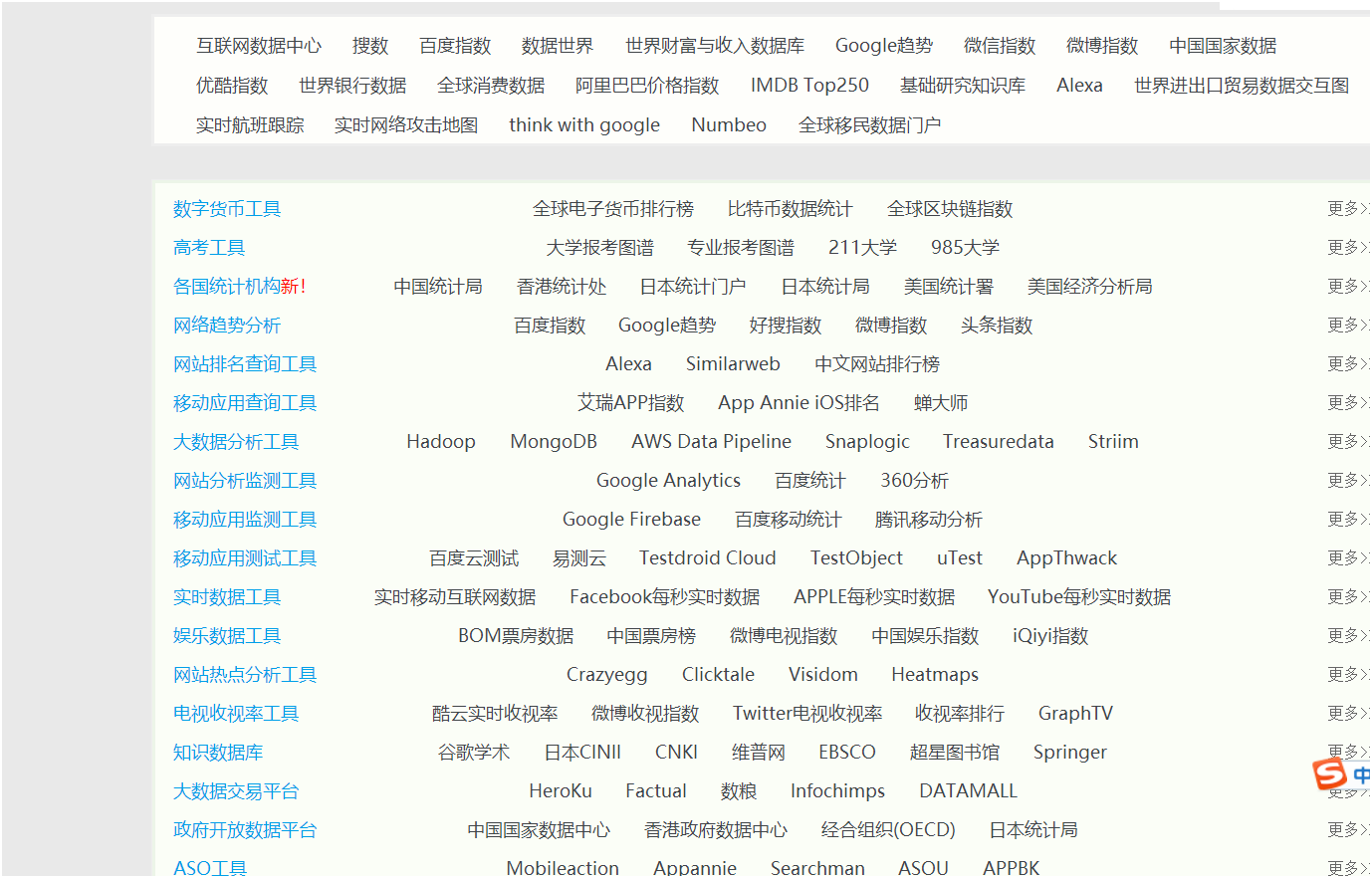Open the 中国统计局 link

(438, 286)
